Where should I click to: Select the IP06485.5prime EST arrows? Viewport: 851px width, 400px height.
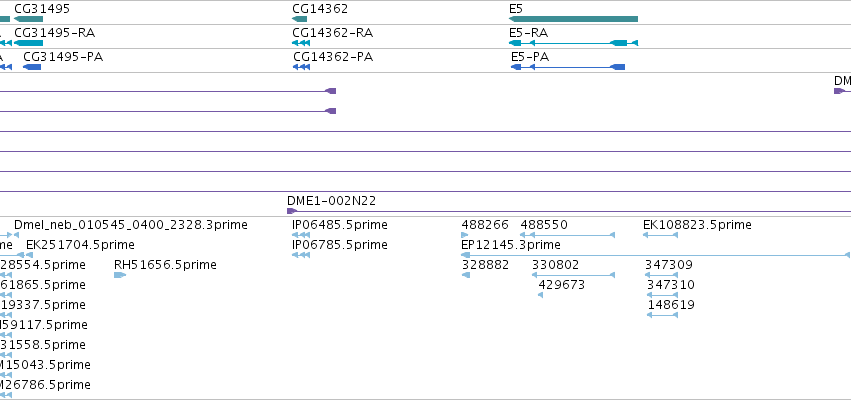click(301, 235)
